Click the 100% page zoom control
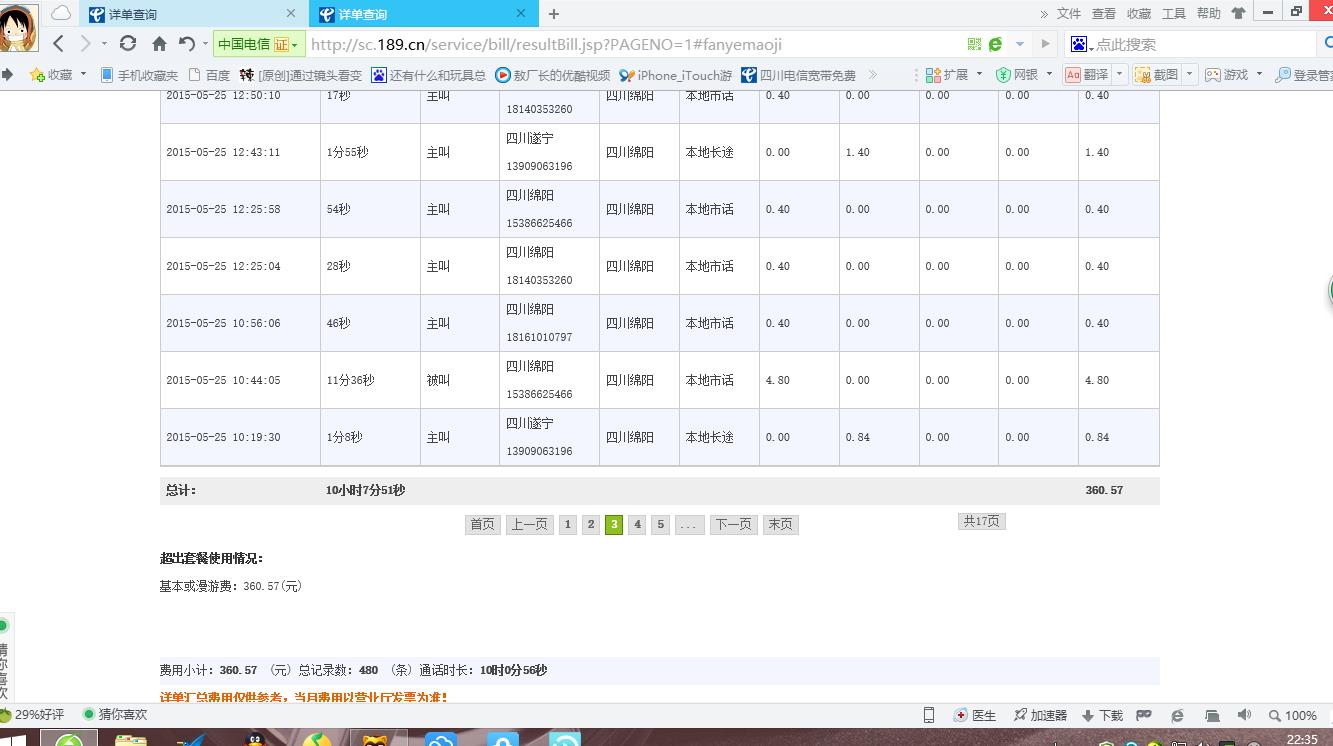Screen dimensions: 1333x746 coord(1293,715)
